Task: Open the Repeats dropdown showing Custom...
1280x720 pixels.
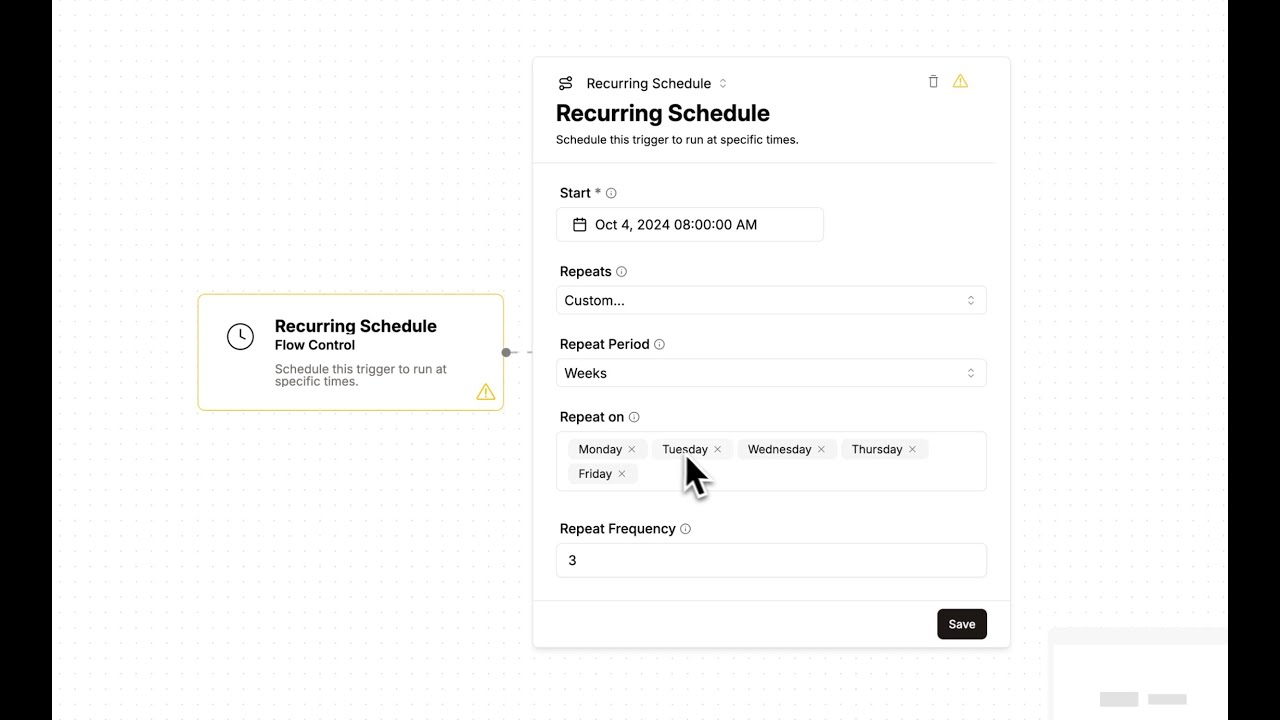Action: [x=771, y=300]
